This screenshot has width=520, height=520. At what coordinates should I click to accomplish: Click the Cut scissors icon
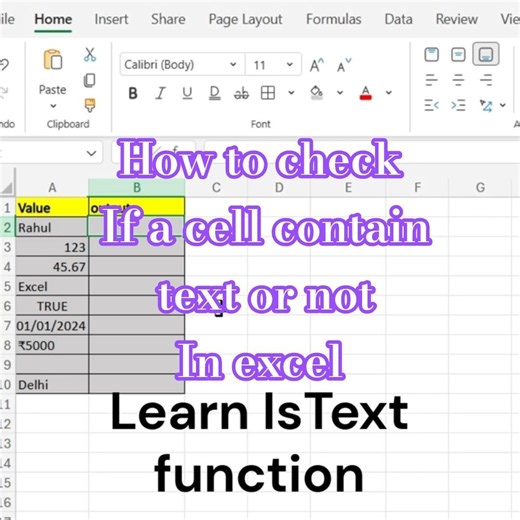pos(90,54)
